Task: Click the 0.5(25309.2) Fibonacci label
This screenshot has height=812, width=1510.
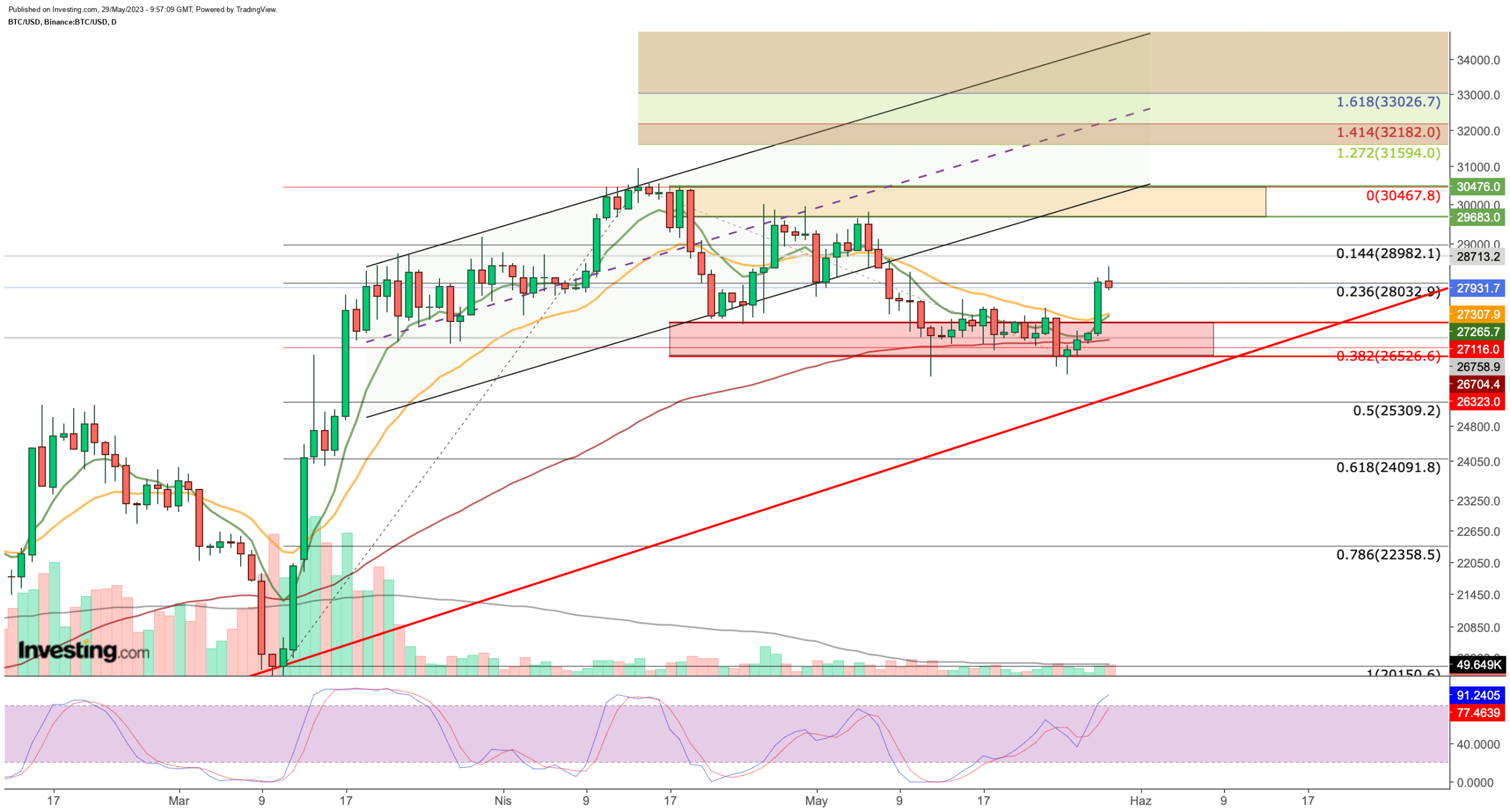Action: [1396, 410]
